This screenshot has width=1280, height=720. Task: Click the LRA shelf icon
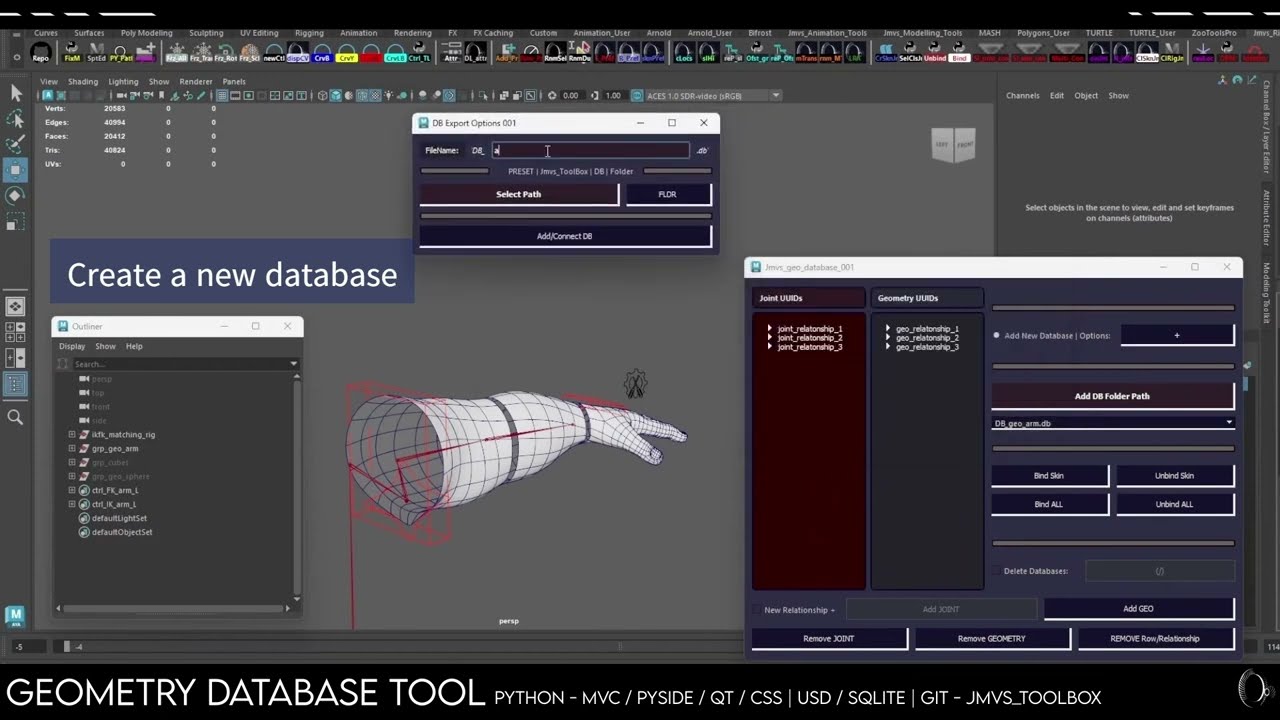[855, 51]
